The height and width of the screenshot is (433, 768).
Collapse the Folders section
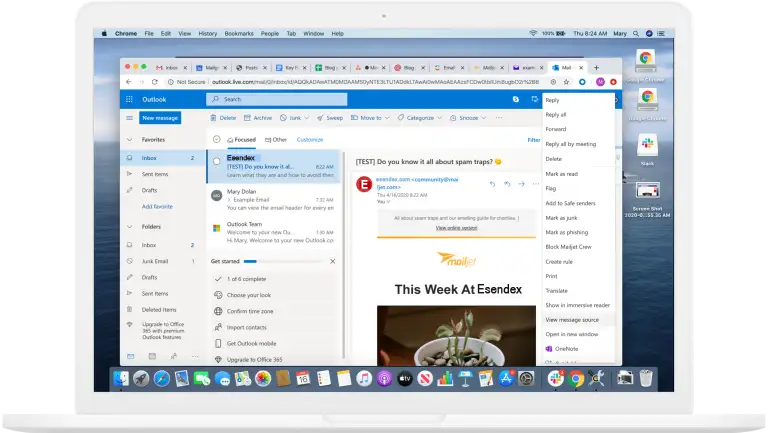coord(129,227)
